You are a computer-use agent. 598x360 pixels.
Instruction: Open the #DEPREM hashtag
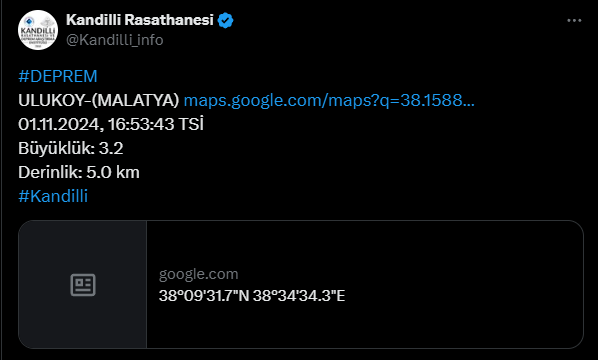pos(58,76)
